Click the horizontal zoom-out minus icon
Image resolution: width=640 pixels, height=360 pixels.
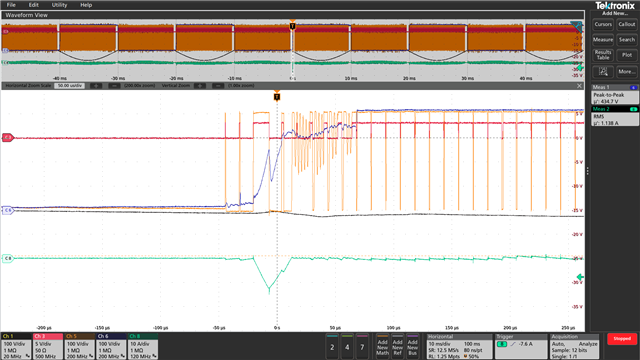(x=114, y=86)
